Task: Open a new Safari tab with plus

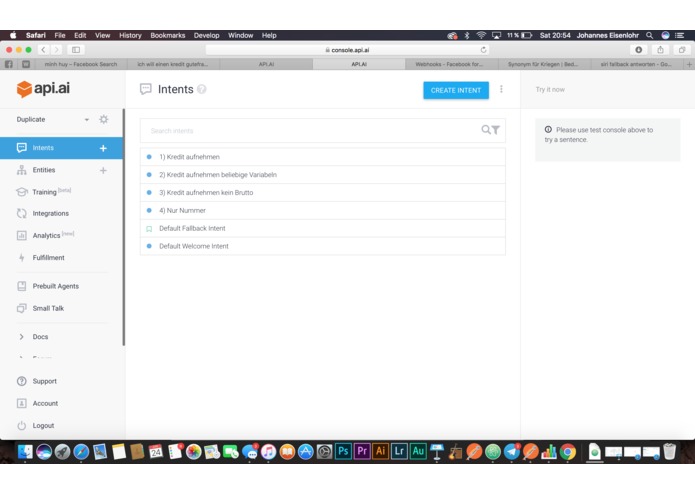Action: [689, 64]
